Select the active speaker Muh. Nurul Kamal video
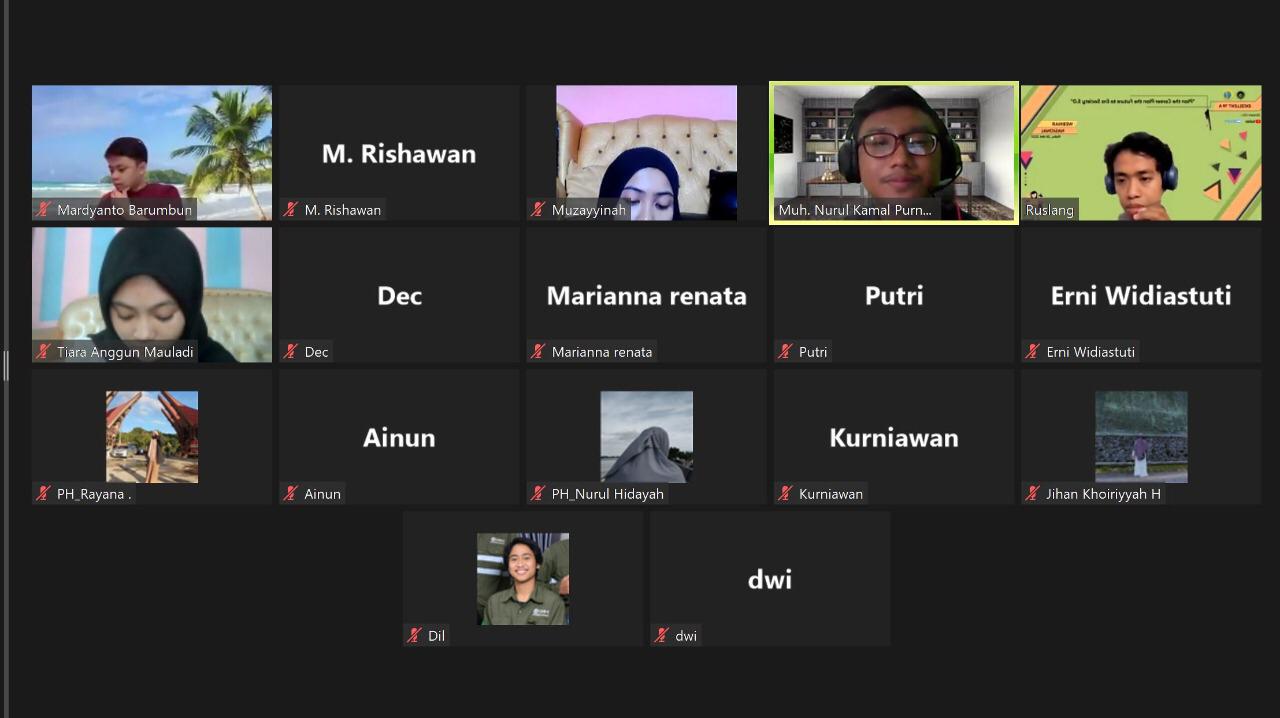 pos(894,153)
